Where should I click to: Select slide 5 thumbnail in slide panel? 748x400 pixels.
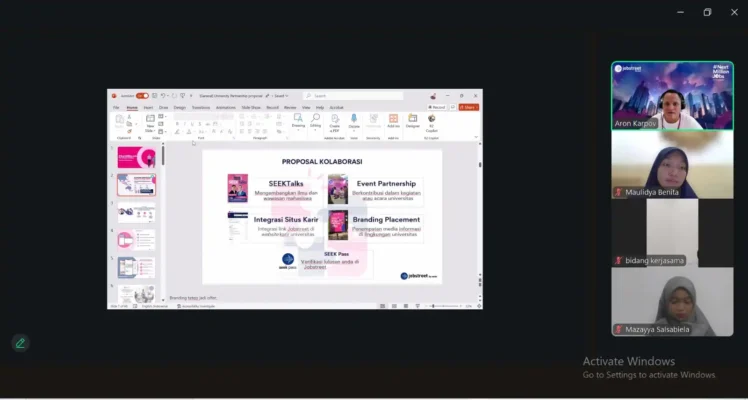(x=136, y=267)
